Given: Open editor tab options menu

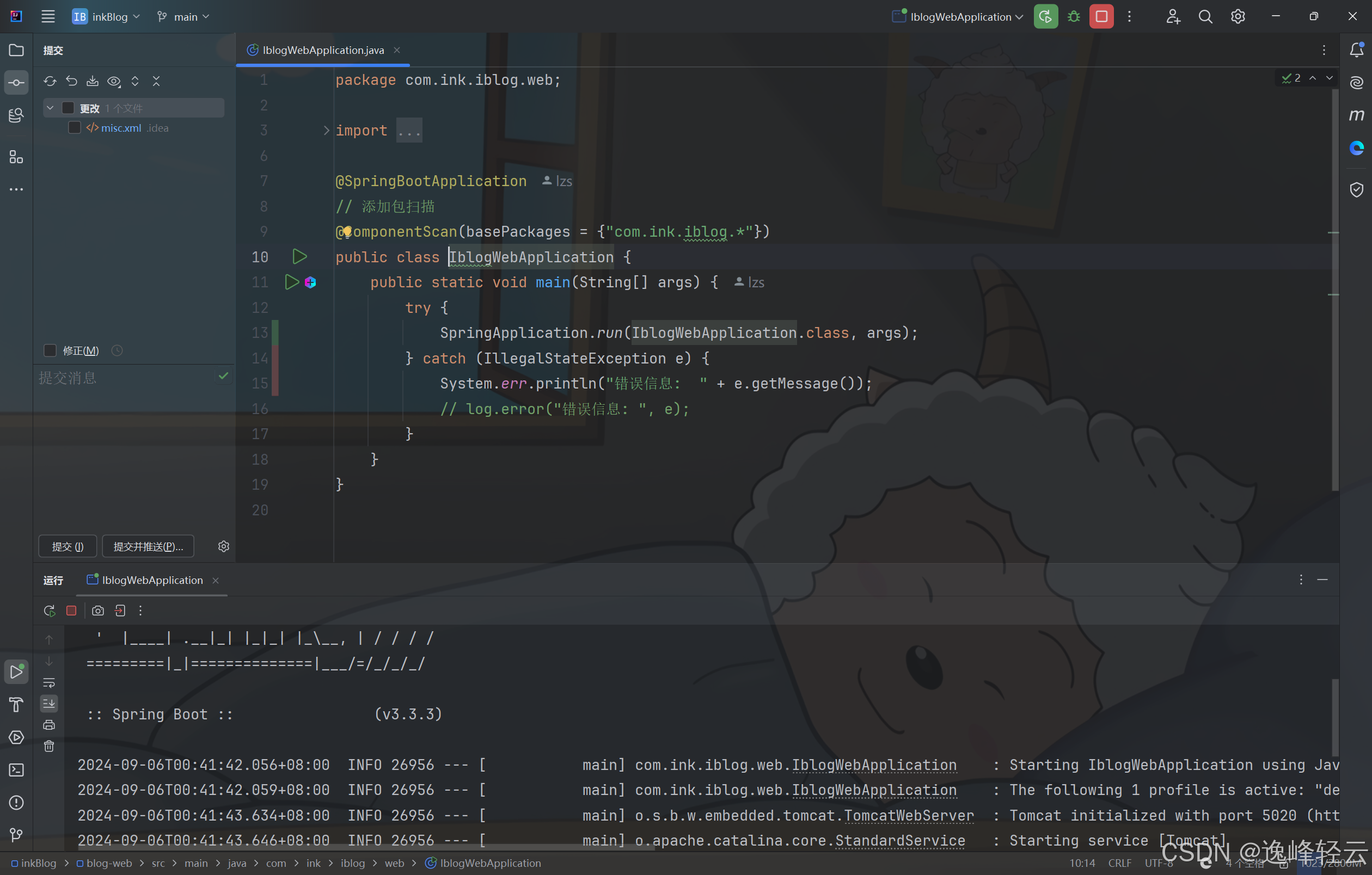Looking at the screenshot, I should (1324, 50).
